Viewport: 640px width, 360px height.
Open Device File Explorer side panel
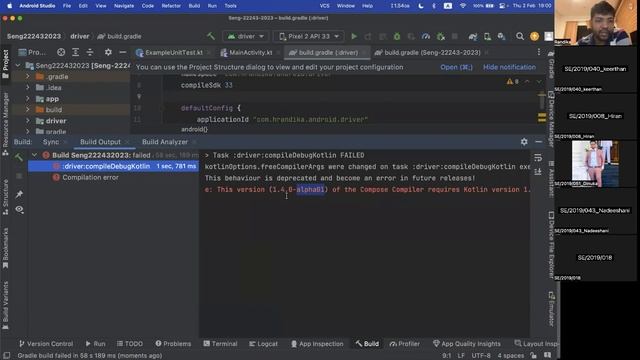pos(551,245)
